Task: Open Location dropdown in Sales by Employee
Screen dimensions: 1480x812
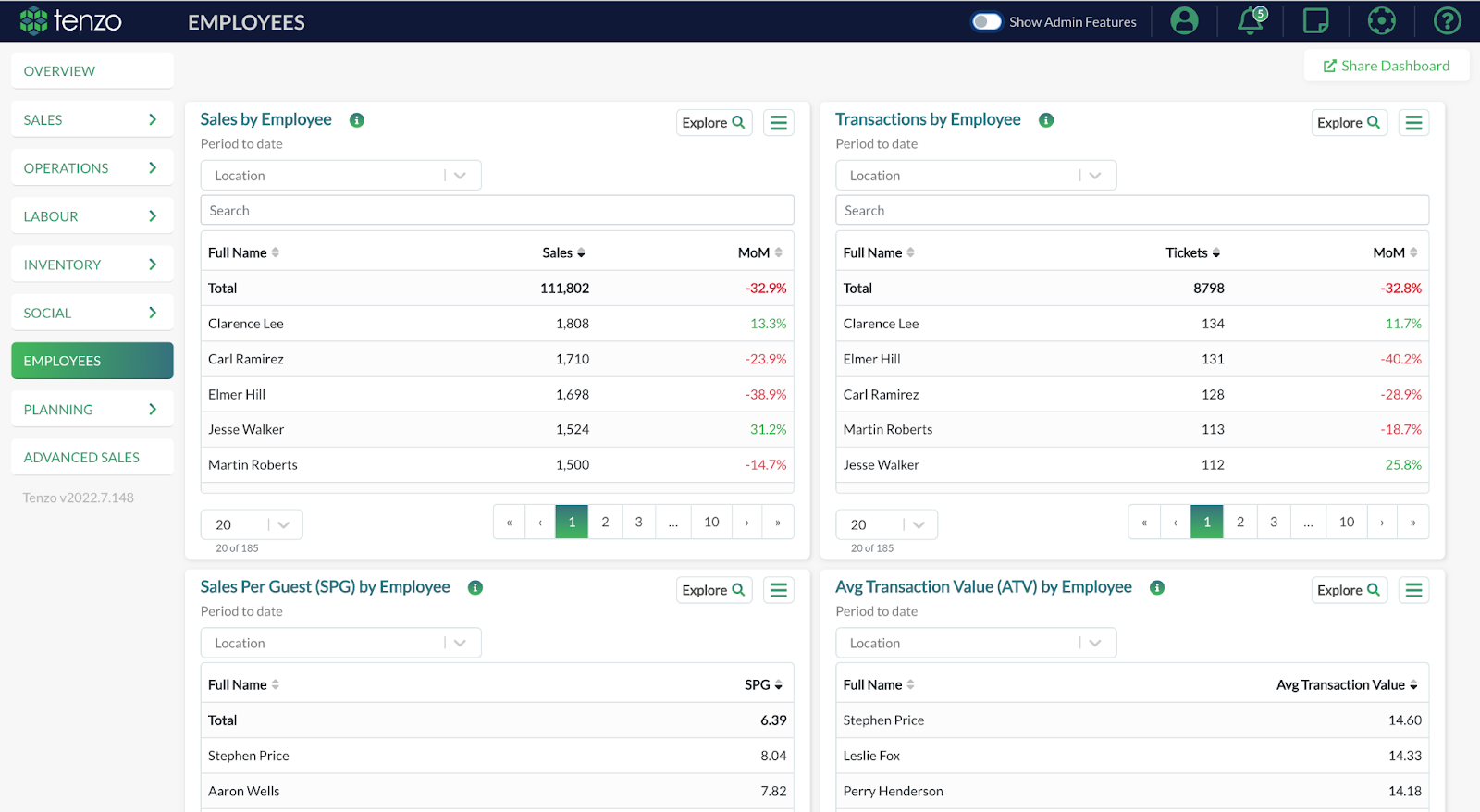Action: tap(340, 176)
